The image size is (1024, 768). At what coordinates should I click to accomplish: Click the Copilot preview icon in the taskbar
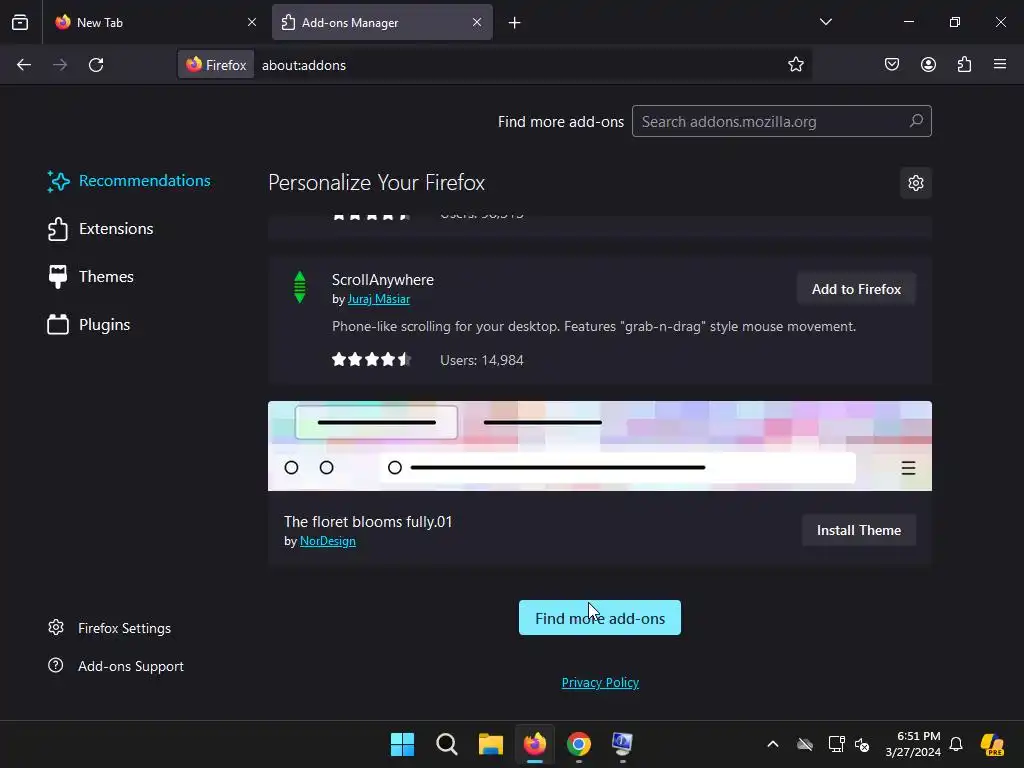(x=992, y=744)
